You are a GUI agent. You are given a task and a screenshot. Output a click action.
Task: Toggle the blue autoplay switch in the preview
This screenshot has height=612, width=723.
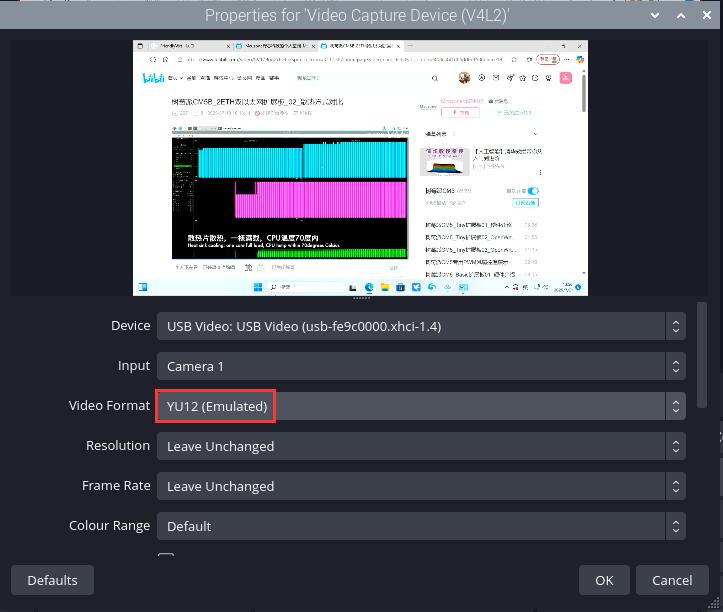click(533, 190)
